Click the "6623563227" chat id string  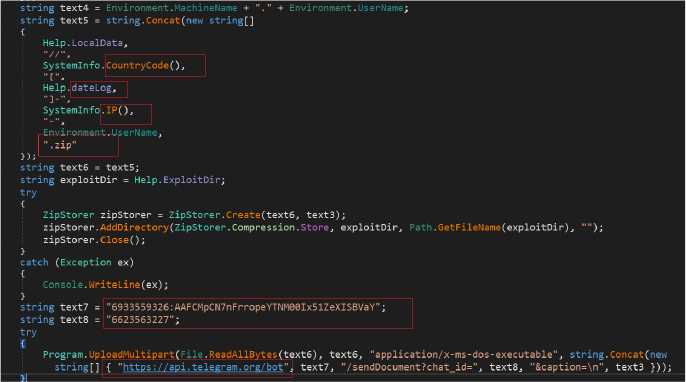point(140,320)
